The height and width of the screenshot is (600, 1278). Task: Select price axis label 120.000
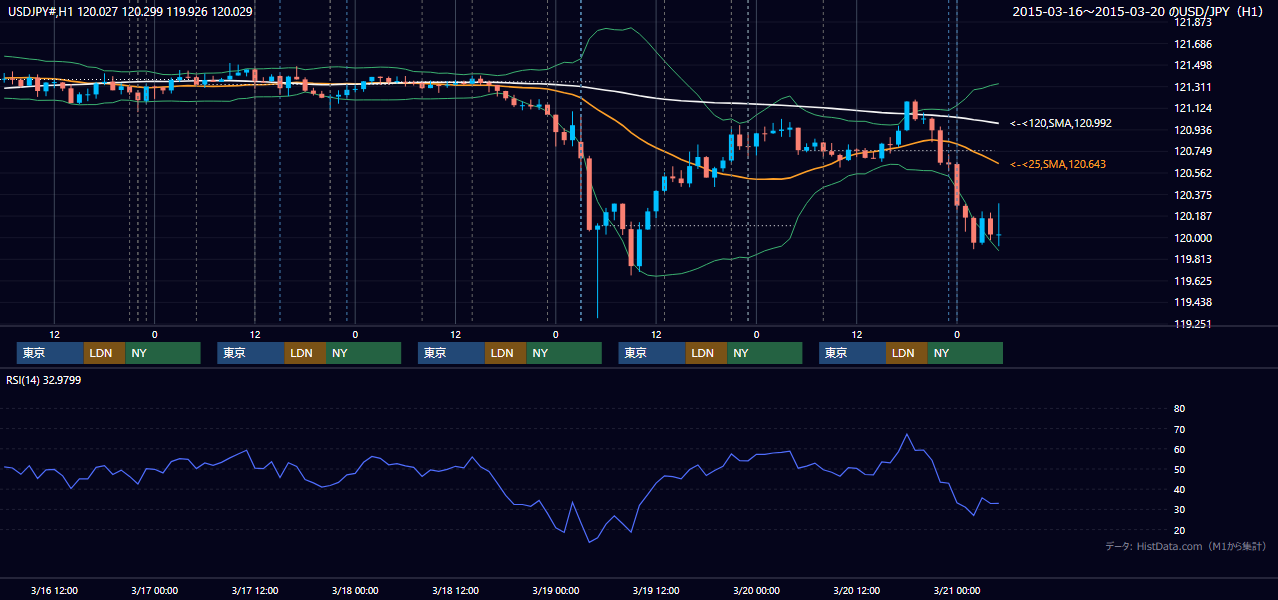[1192, 238]
